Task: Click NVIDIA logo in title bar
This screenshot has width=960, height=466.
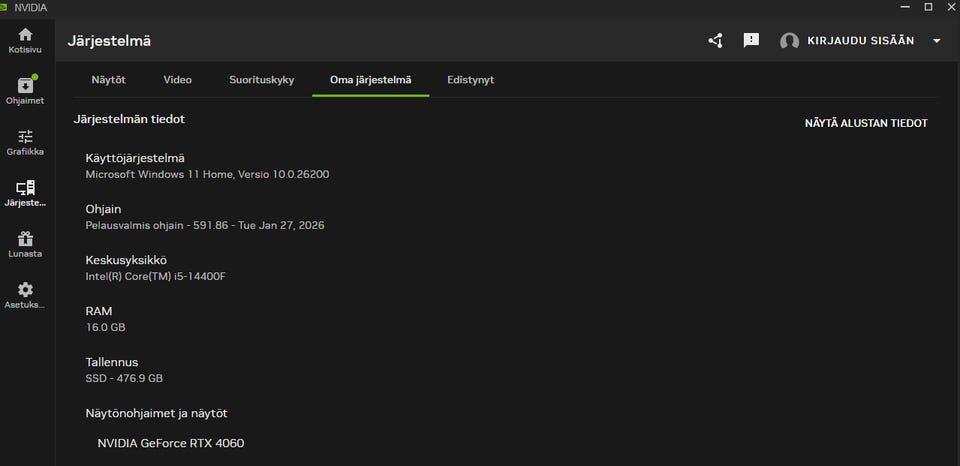Action: pos(4,7)
